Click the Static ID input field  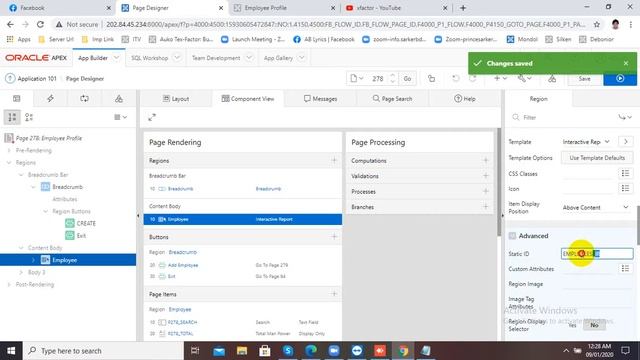pyautogui.click(x=597, y=253)
